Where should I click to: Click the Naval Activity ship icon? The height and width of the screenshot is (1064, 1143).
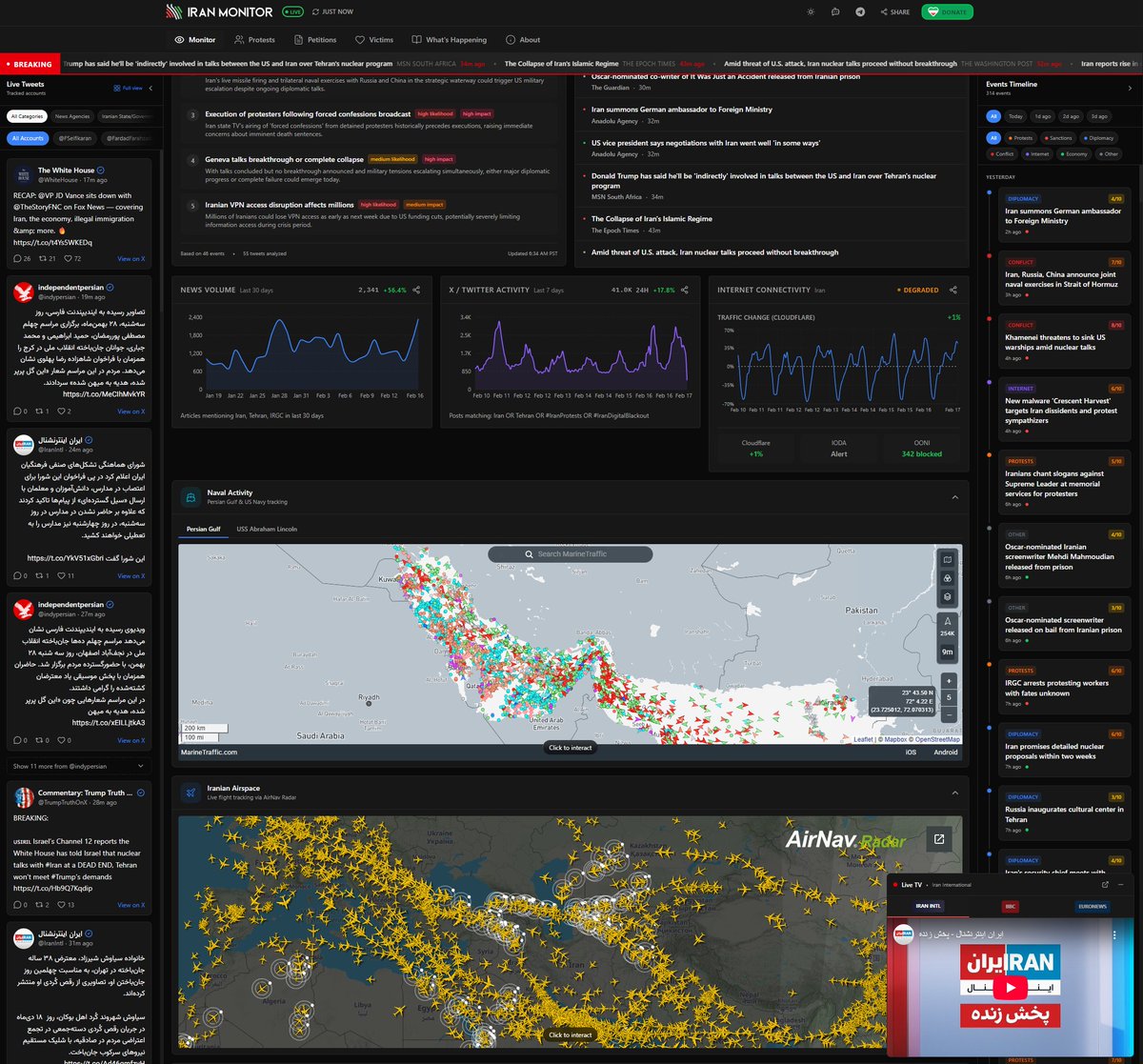point(190,497)
